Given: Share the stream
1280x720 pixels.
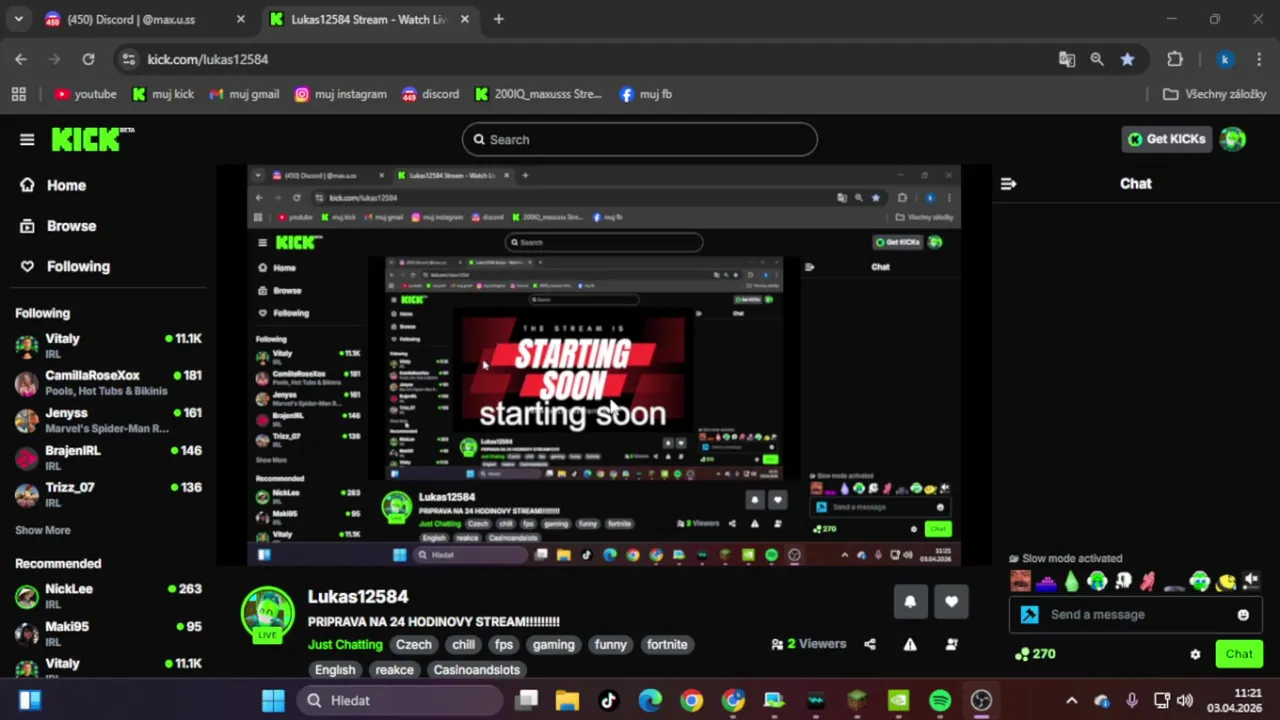Looking at the screenshot, I should [x=870, y=645].
